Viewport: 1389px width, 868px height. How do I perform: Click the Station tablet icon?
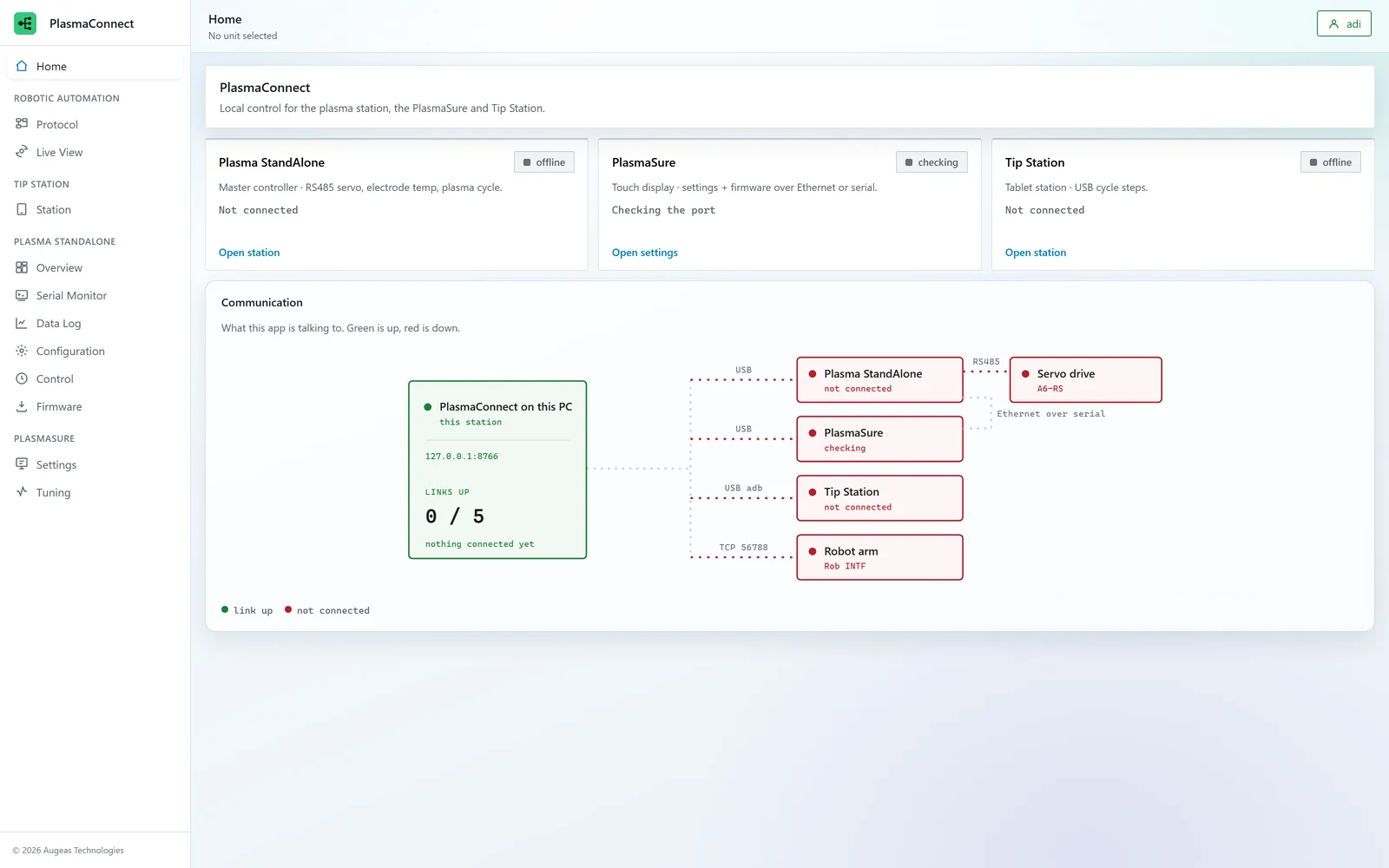click(x=22, y=209)
